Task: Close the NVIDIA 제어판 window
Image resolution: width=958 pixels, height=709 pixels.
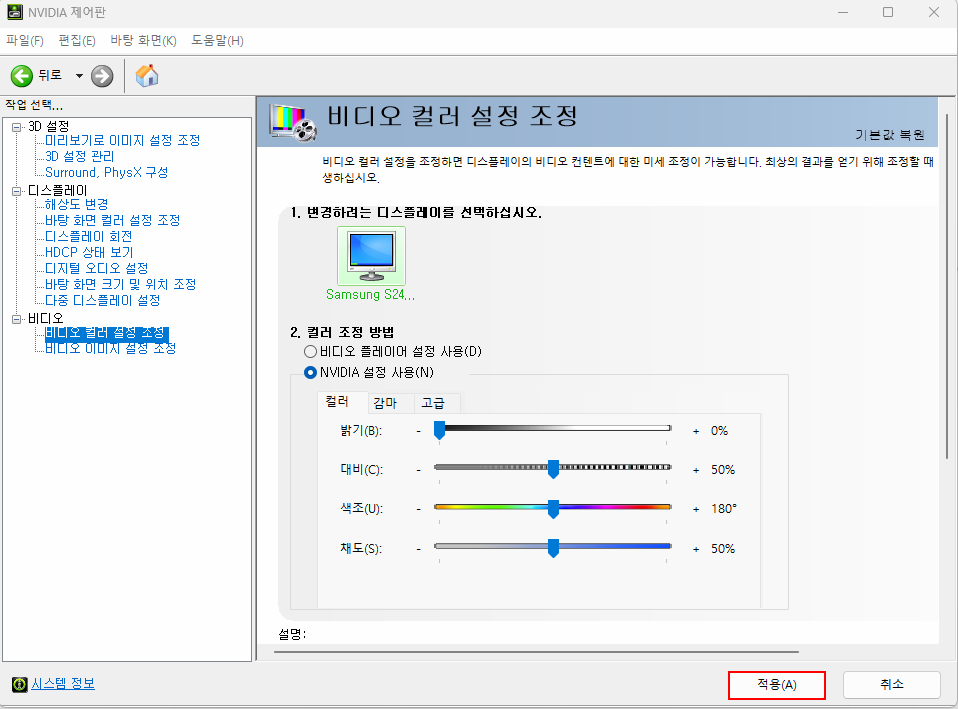Action: [934, 12]
